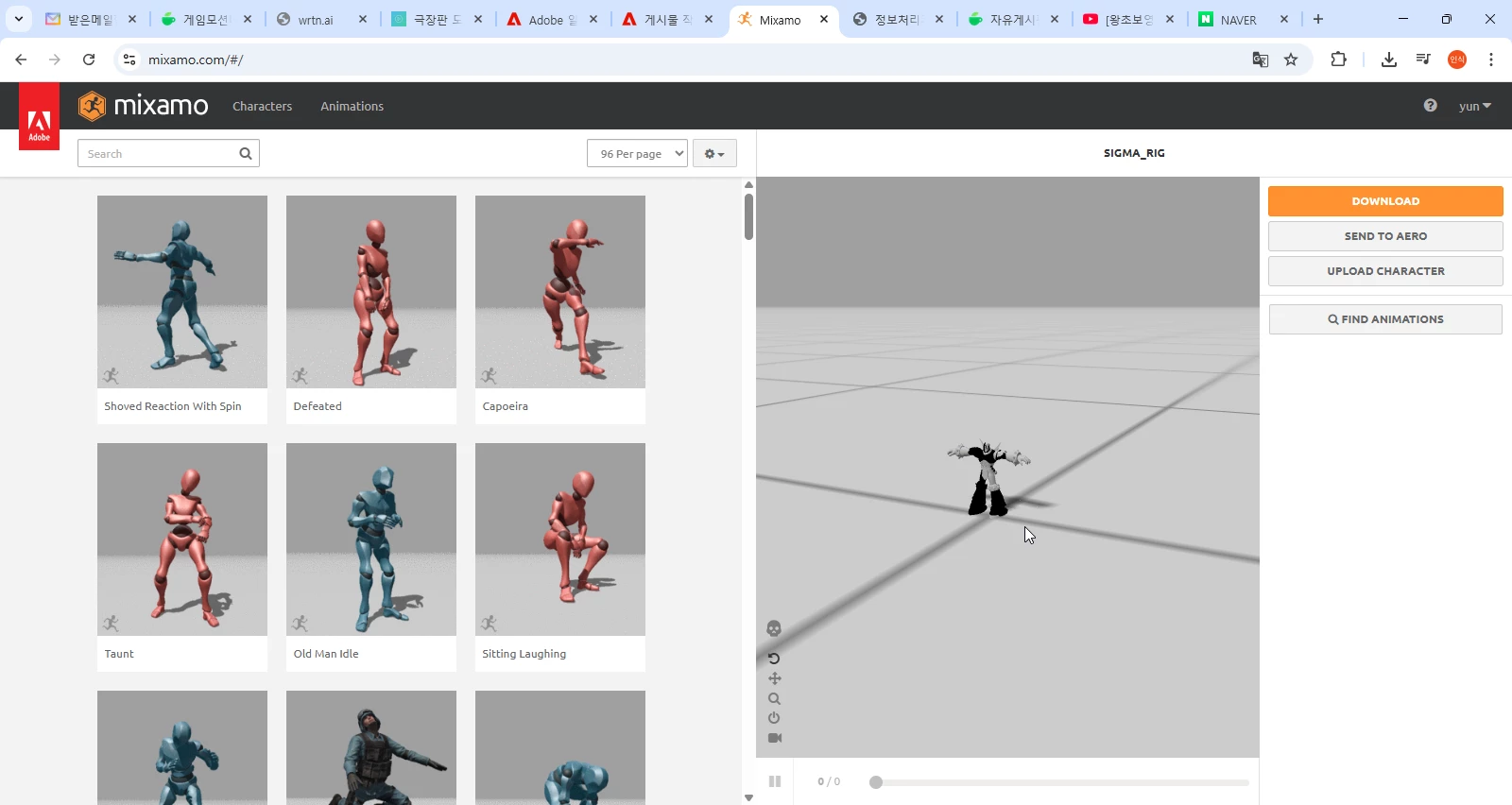This screenshot has height=805, width=1512.
Task: Open the 96 Per page dropdown
Action: [x=637, y=154]
